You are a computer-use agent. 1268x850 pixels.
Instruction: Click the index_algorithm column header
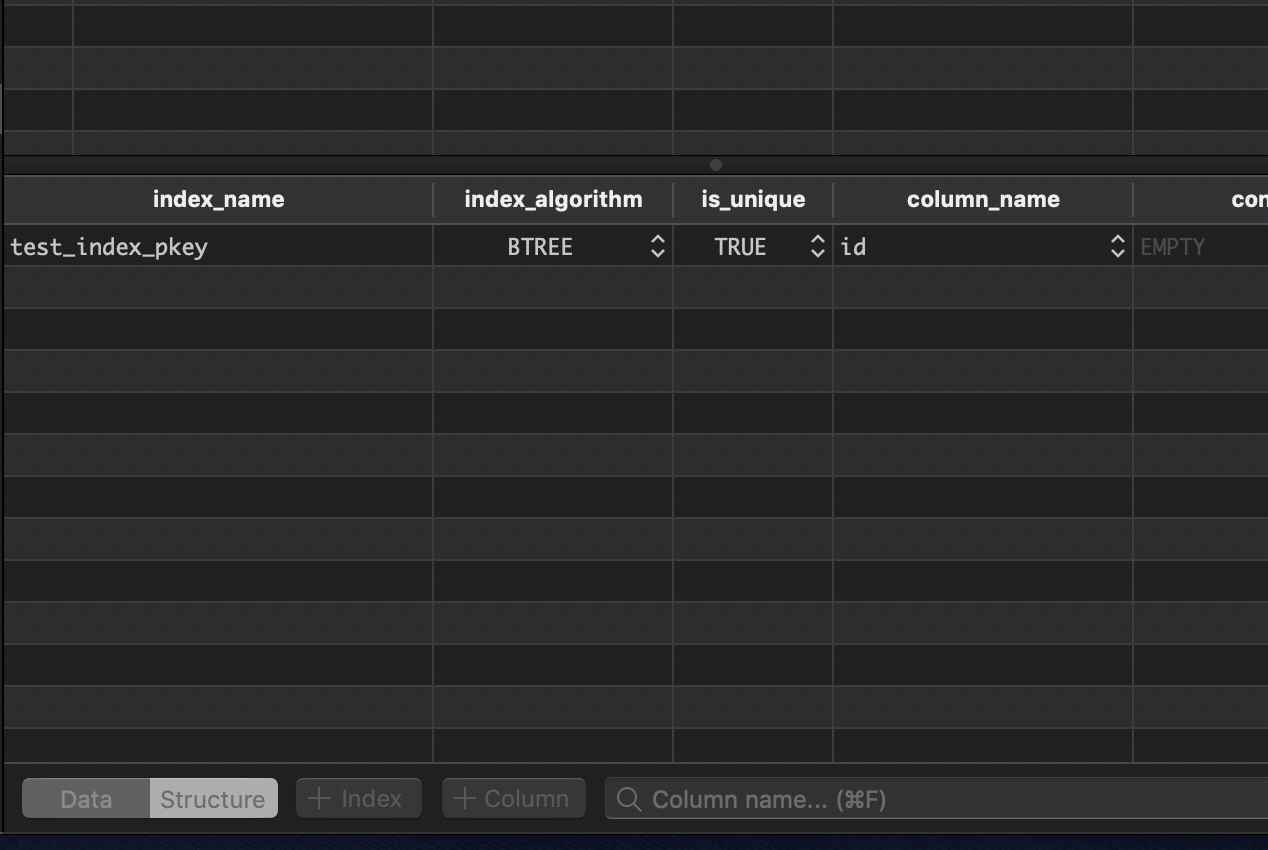point(553,200)
